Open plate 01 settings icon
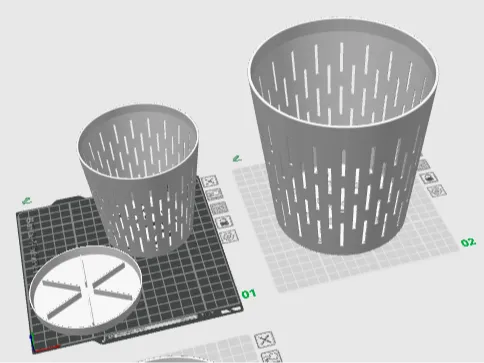 [x=229, y=236]
